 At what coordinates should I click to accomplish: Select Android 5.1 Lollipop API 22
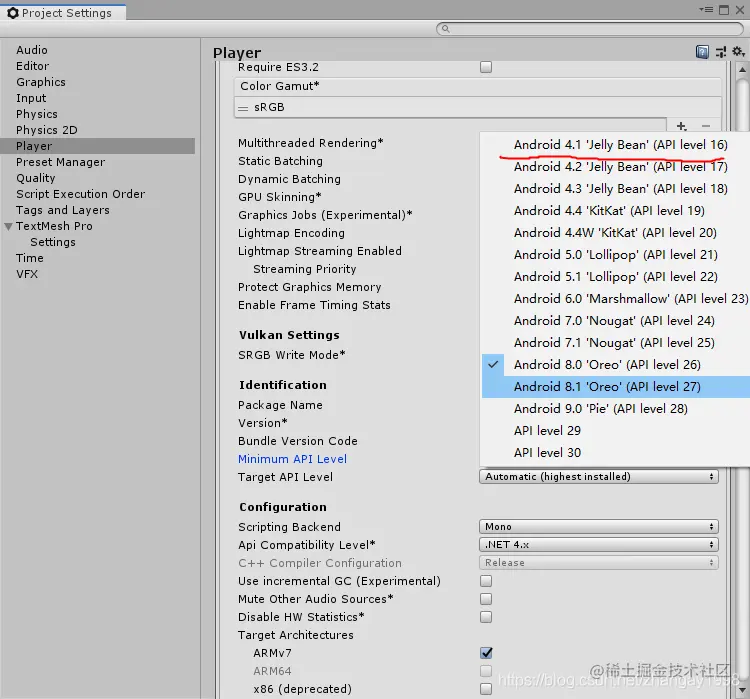tap(616, 277)
